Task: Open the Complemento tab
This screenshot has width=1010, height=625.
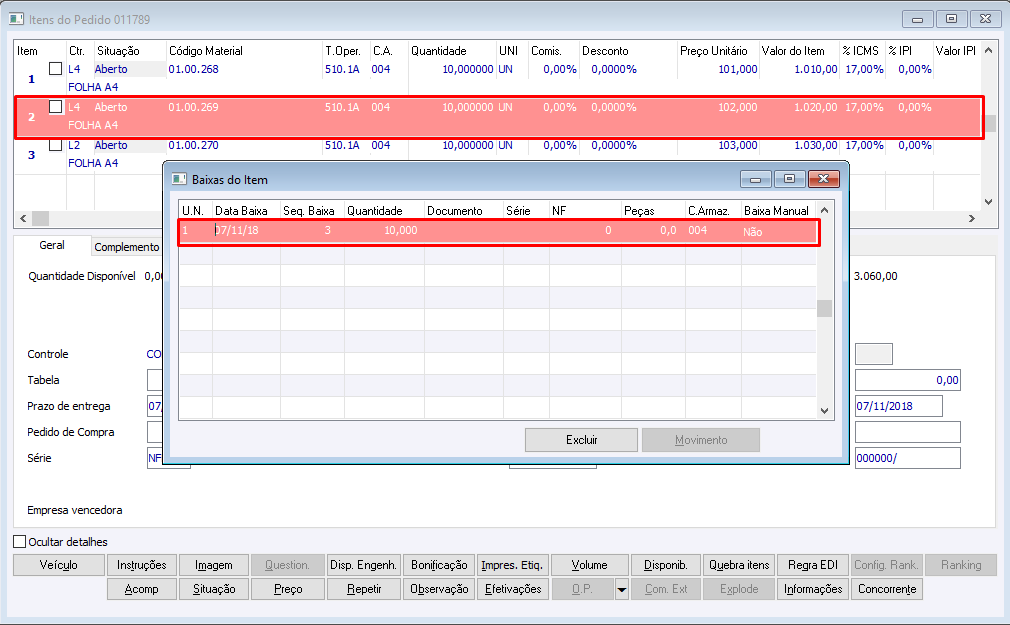Action: (x=126, y=247)
